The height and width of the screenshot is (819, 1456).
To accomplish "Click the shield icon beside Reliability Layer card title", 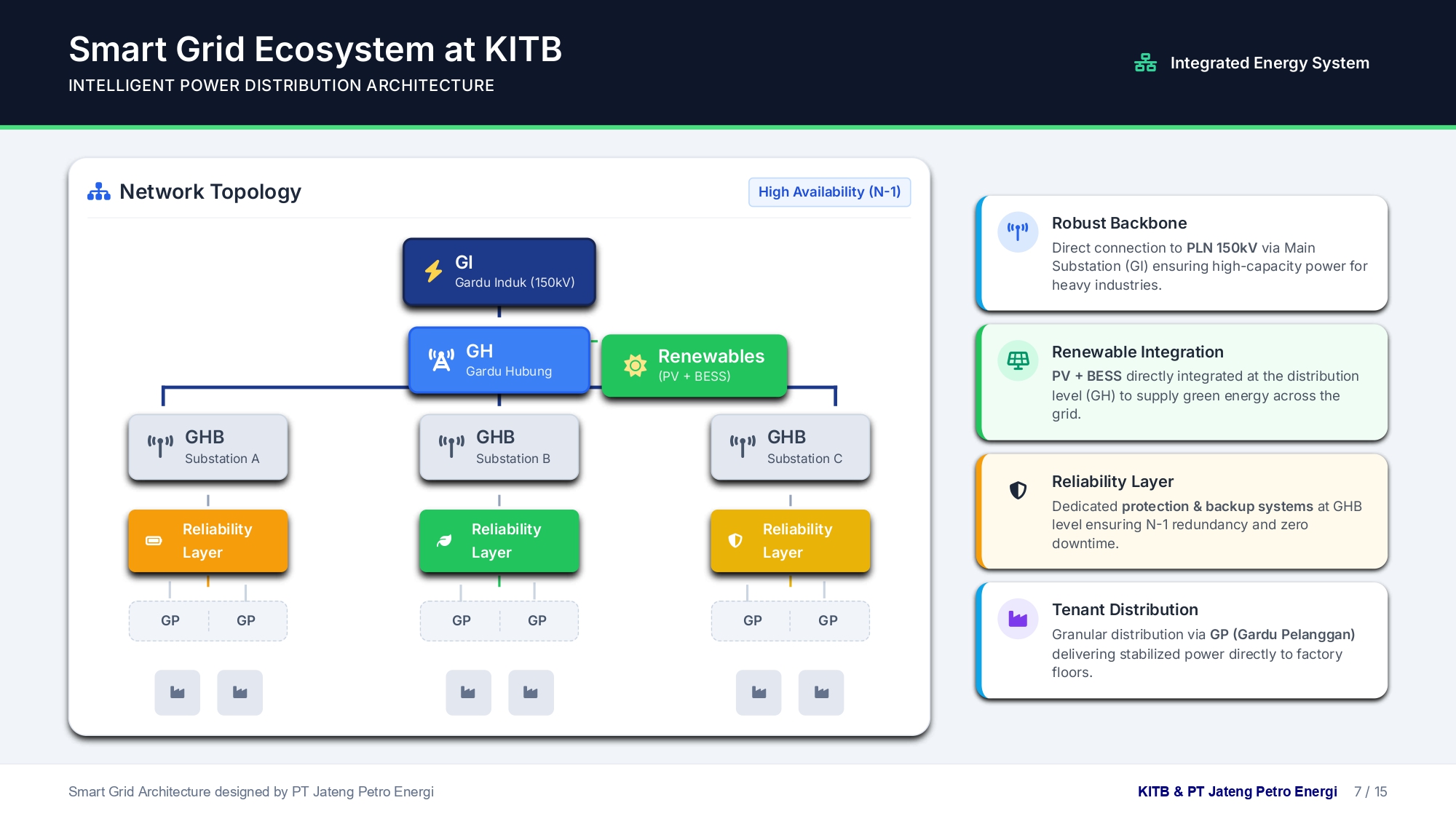I will point(1018,490).
